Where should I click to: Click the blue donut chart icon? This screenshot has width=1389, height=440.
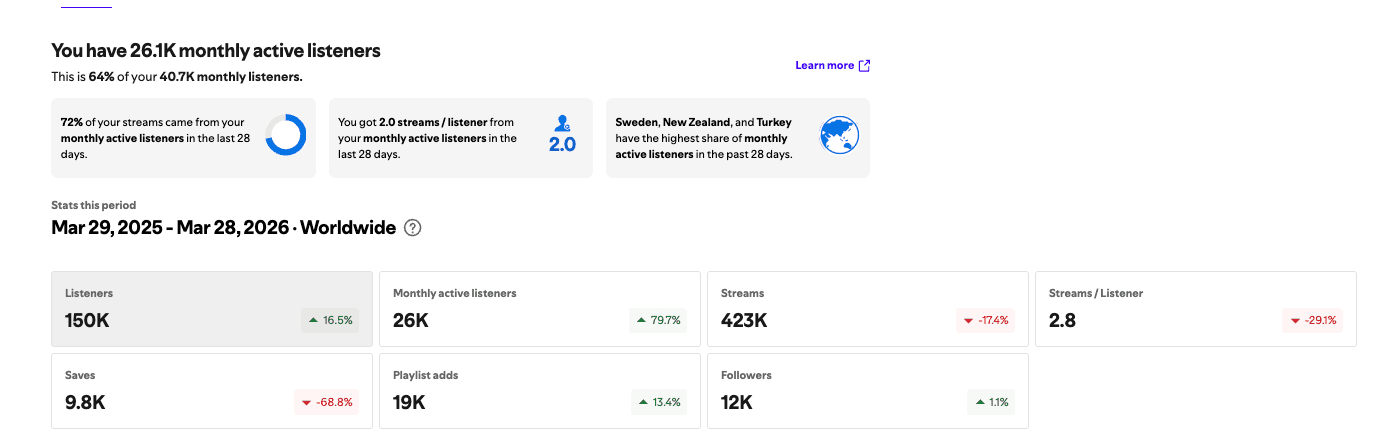click(x=285, y=135)
